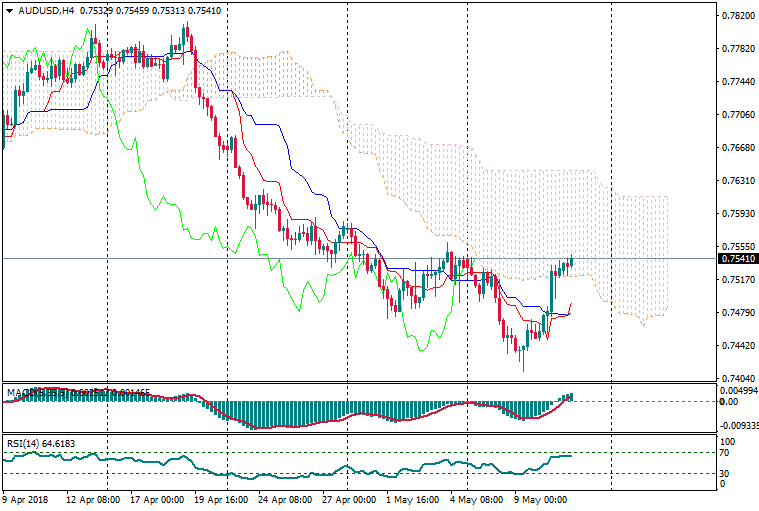Click the 17 Apr 00:00 time label
The width and height of the screenshot is (759, 511).
157,498
